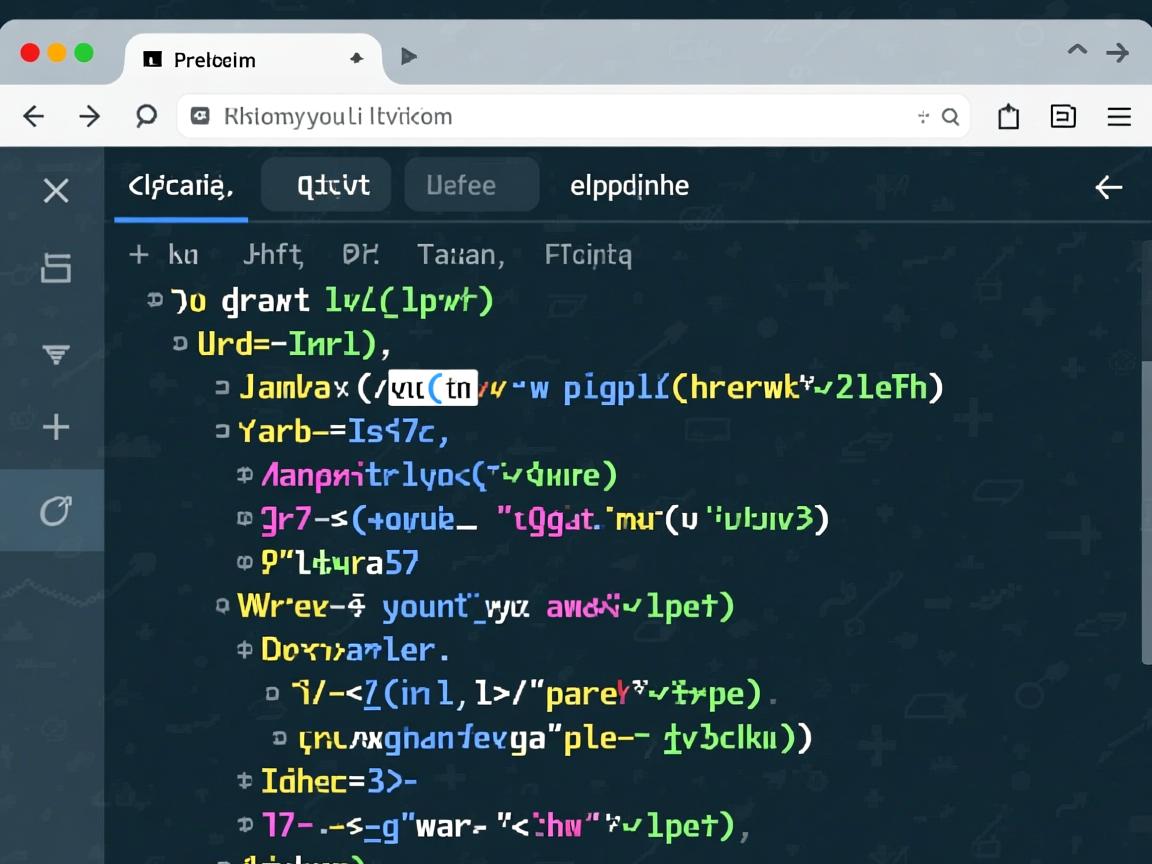Click the 'Taиan,' toolbar label

tap(460, 255)
